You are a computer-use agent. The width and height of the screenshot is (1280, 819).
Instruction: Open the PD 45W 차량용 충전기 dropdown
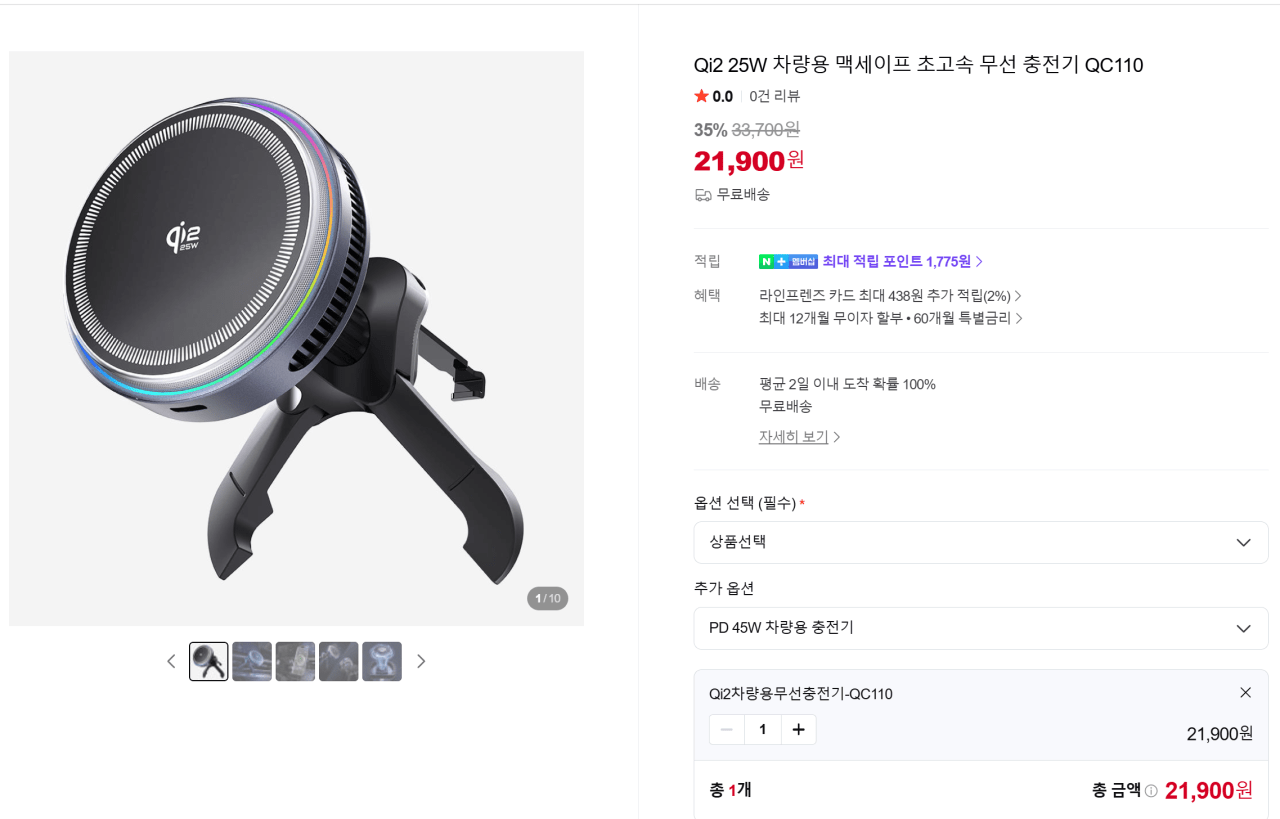(980, 628)
